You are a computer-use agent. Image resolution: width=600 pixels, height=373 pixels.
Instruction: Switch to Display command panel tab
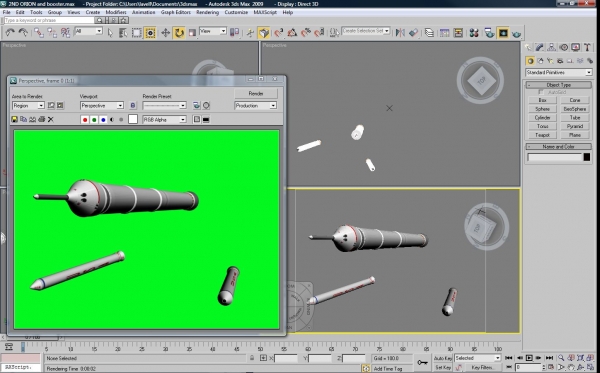tap(575, 47)
